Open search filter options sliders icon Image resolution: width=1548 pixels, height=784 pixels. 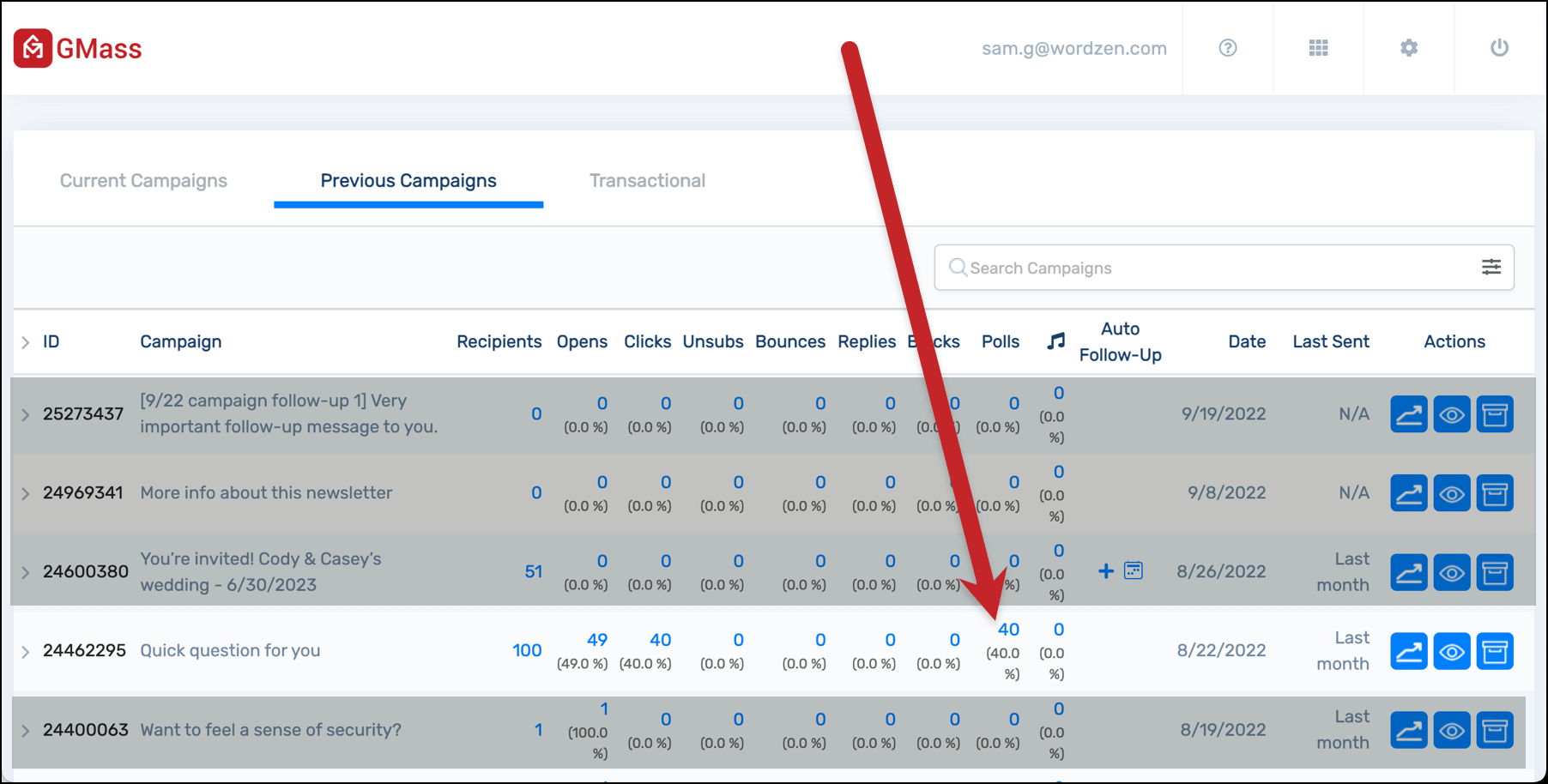tap(1491, 267)
